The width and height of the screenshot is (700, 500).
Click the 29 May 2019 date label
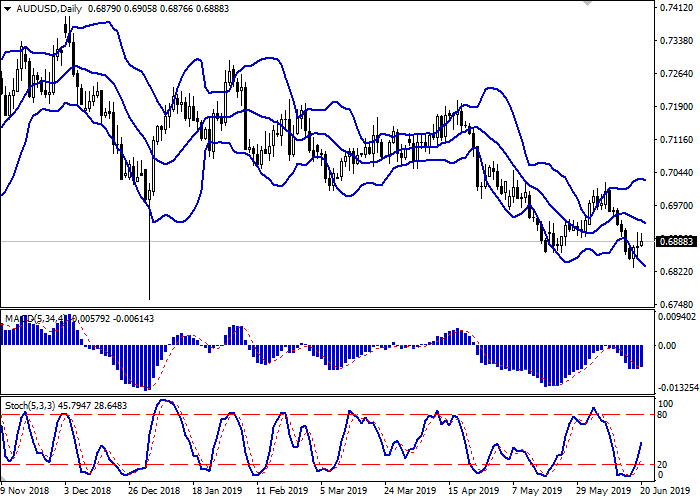[x=602, y=491]
